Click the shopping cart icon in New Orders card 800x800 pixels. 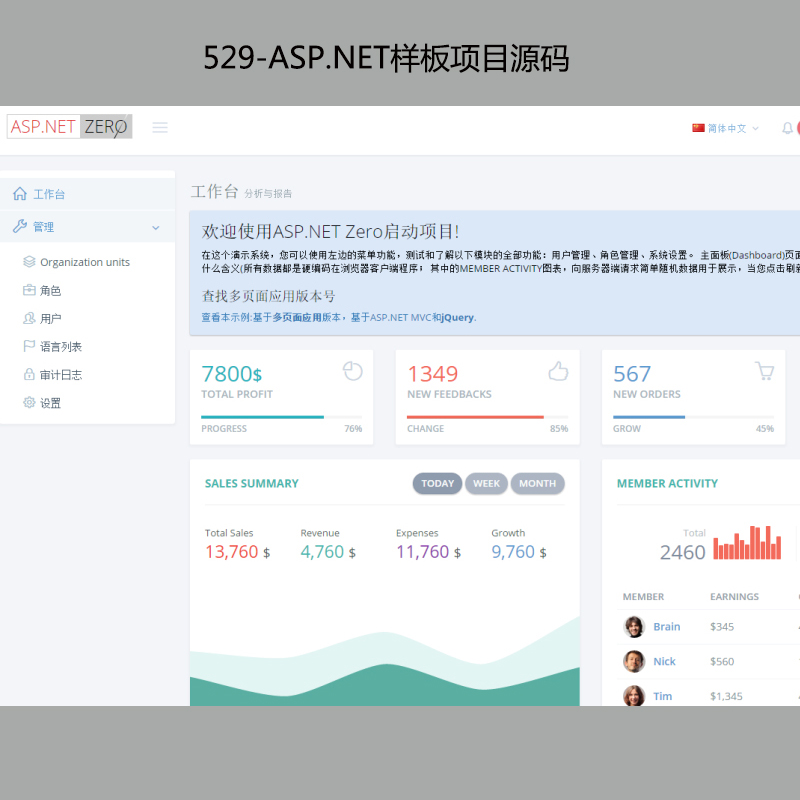point(764,371)
